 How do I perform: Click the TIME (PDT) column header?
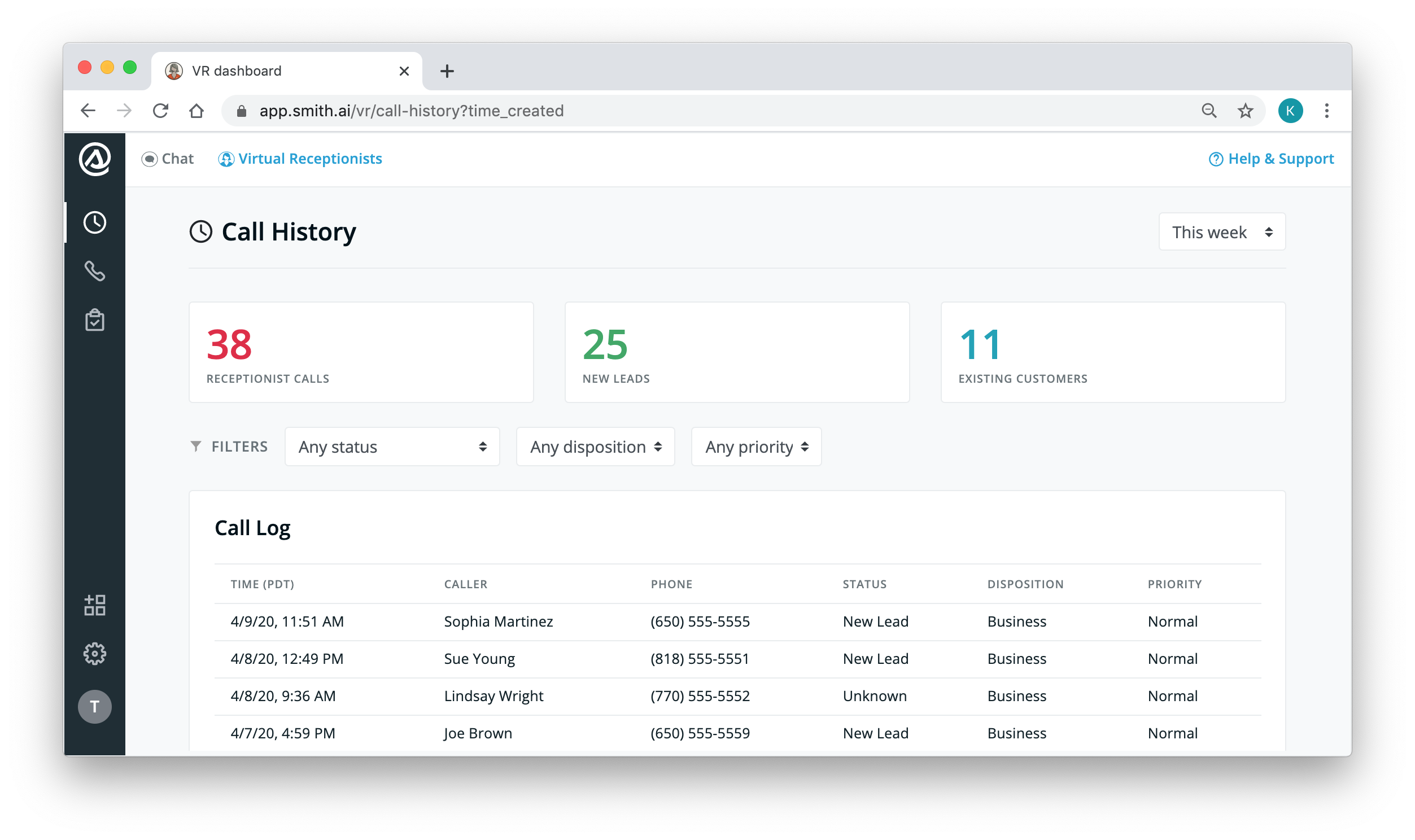click(263, 584)
